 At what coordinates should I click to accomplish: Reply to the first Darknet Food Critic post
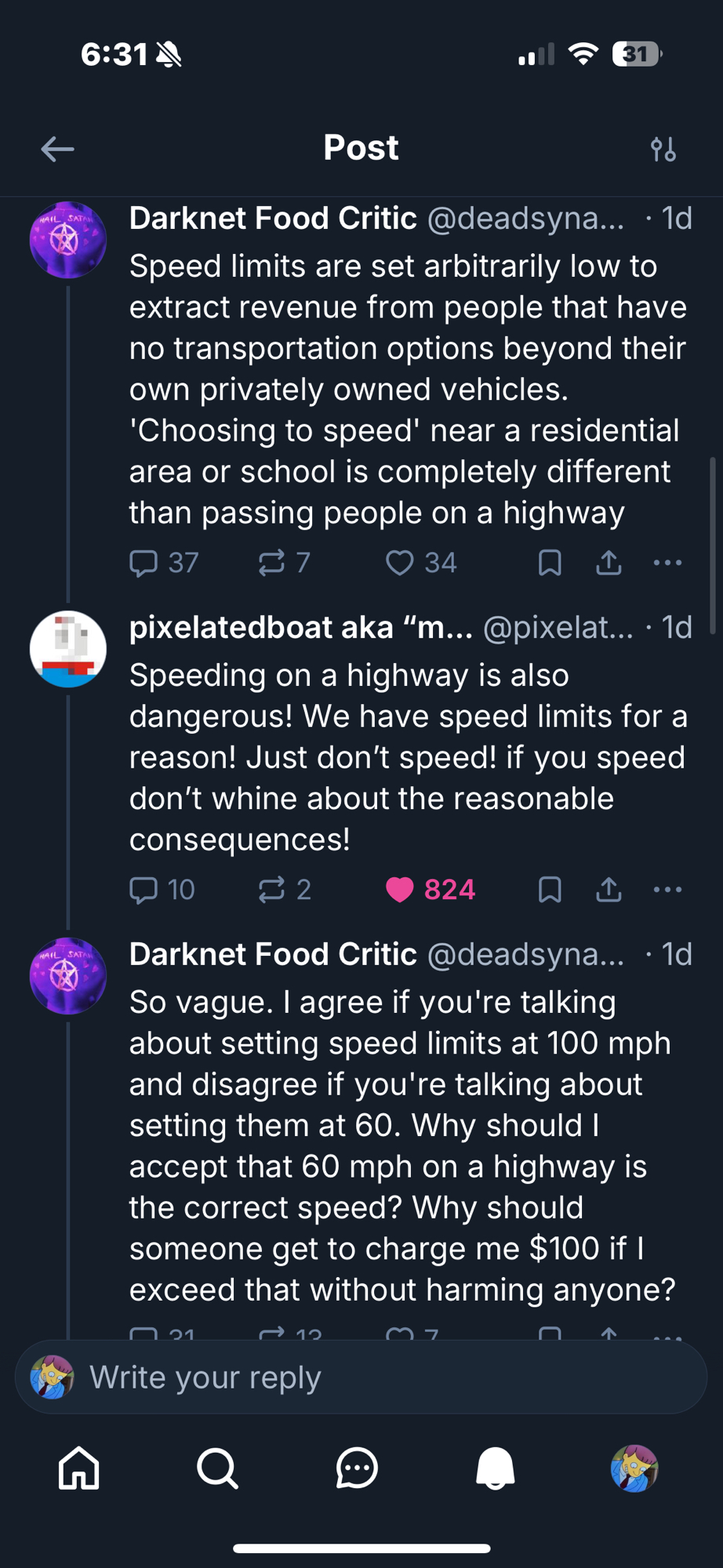(144, 563)
